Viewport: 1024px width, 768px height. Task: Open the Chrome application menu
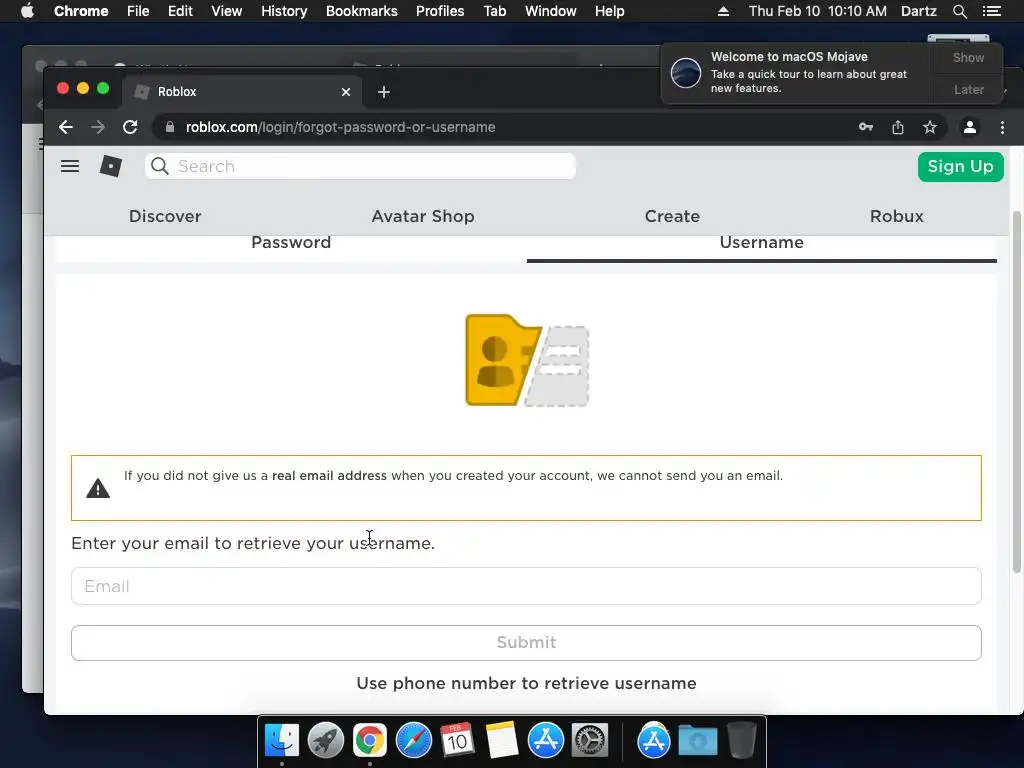81,11
